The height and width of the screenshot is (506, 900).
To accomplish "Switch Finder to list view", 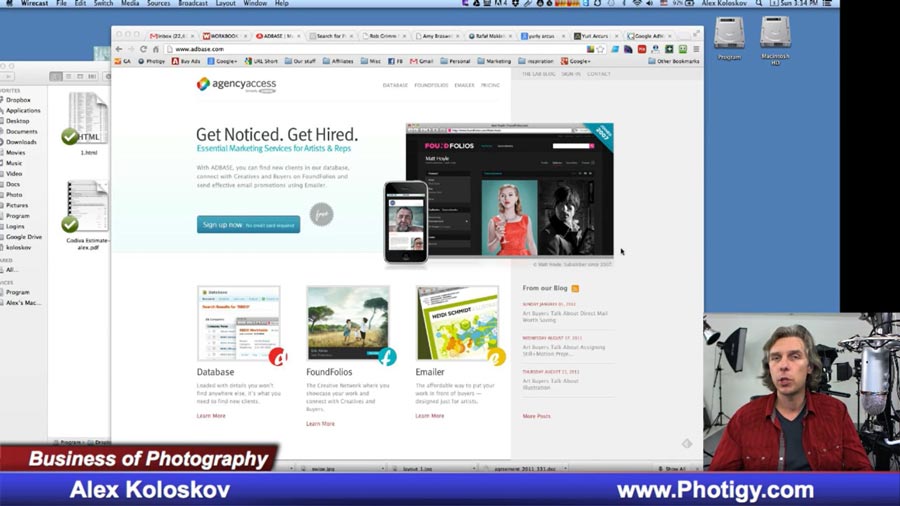I will point(68,76).
